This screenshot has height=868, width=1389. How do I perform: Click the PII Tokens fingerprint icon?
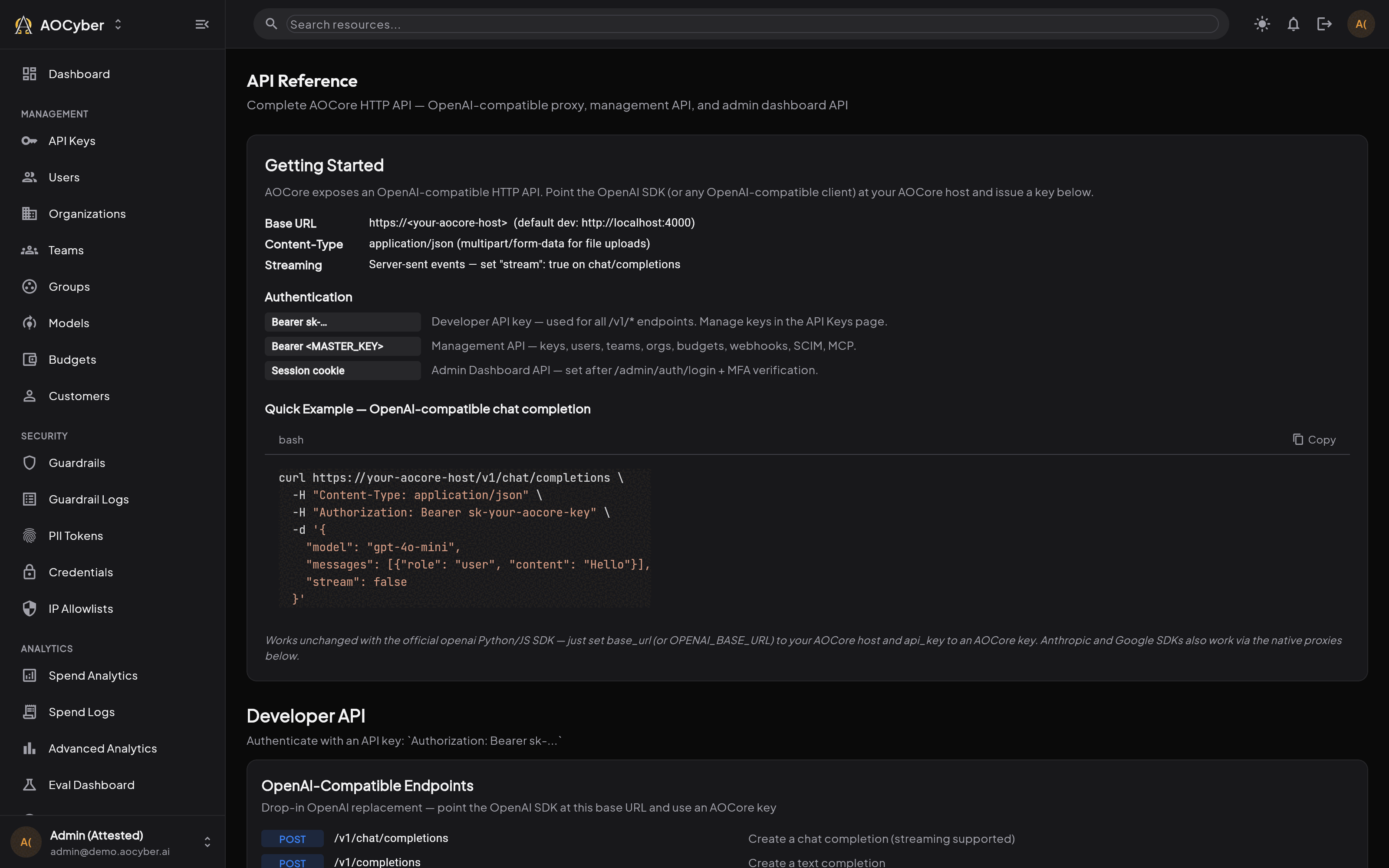[29, 536]
